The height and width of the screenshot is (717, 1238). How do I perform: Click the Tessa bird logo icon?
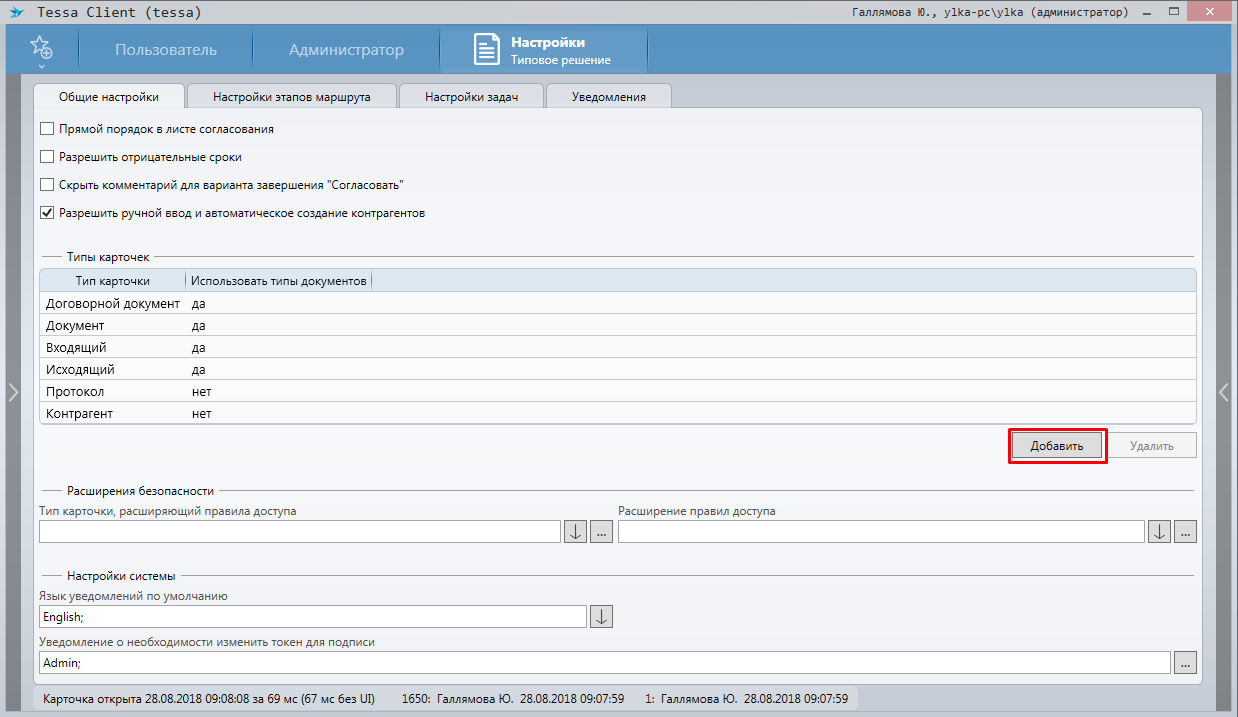coord(16,12)
